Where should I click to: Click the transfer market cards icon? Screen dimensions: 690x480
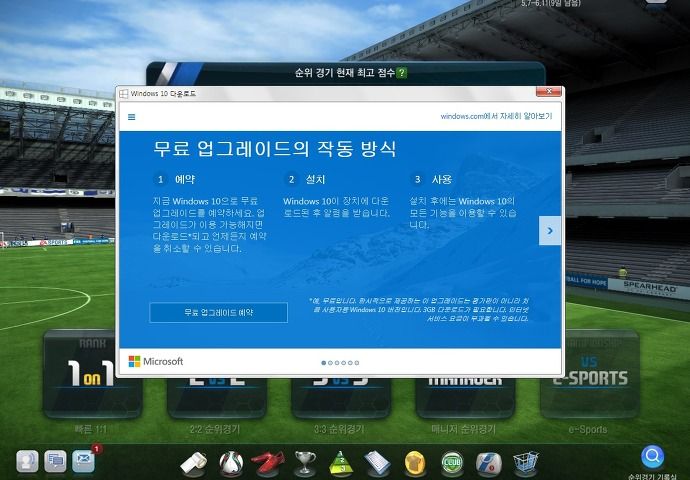pyautogui.click(x=488, y=464)
